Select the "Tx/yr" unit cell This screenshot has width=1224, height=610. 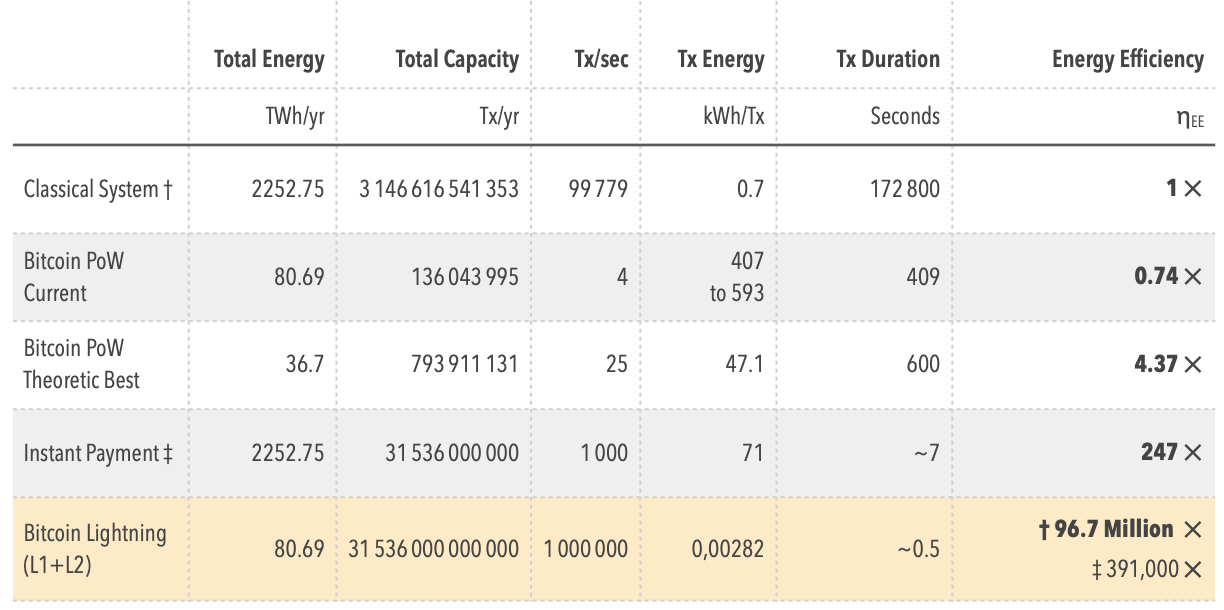(499, 117)
